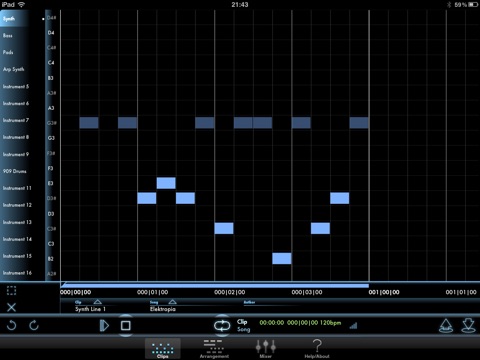The height and width of the screenshot is (360, 480).
Task: Tap the downward arrow import icon
Action: coord(468,325)
